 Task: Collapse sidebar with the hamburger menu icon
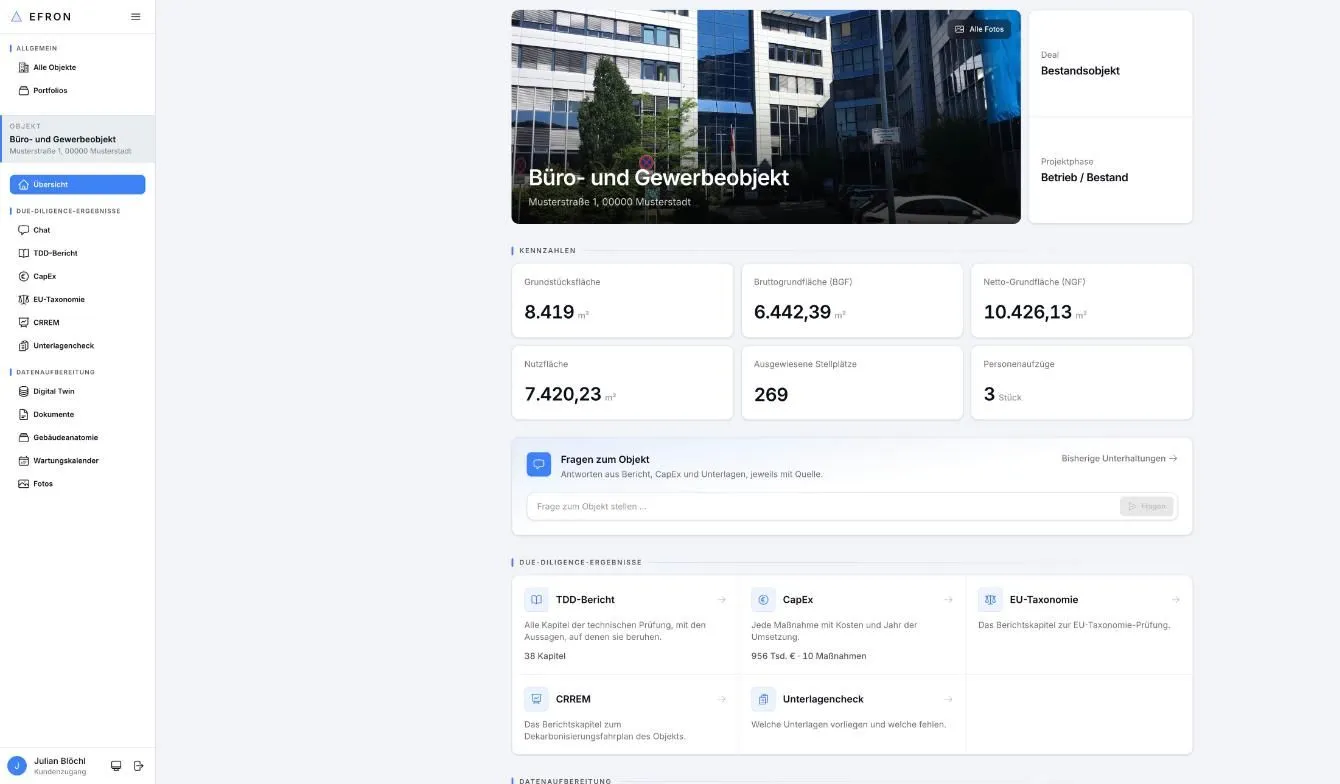pos(136,16)
